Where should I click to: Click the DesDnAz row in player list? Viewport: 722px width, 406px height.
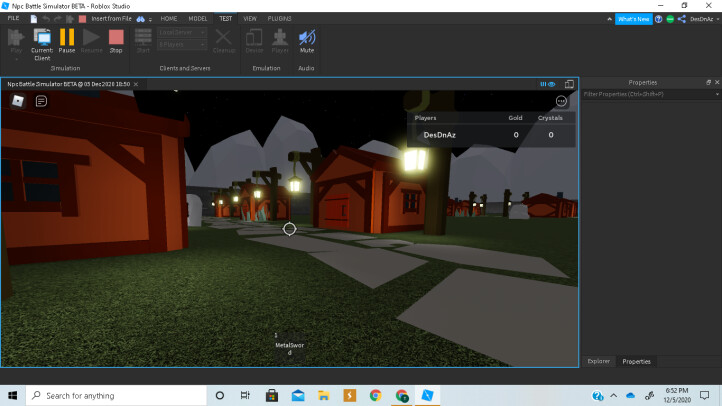pyautogui.click(x=491, y=135)
